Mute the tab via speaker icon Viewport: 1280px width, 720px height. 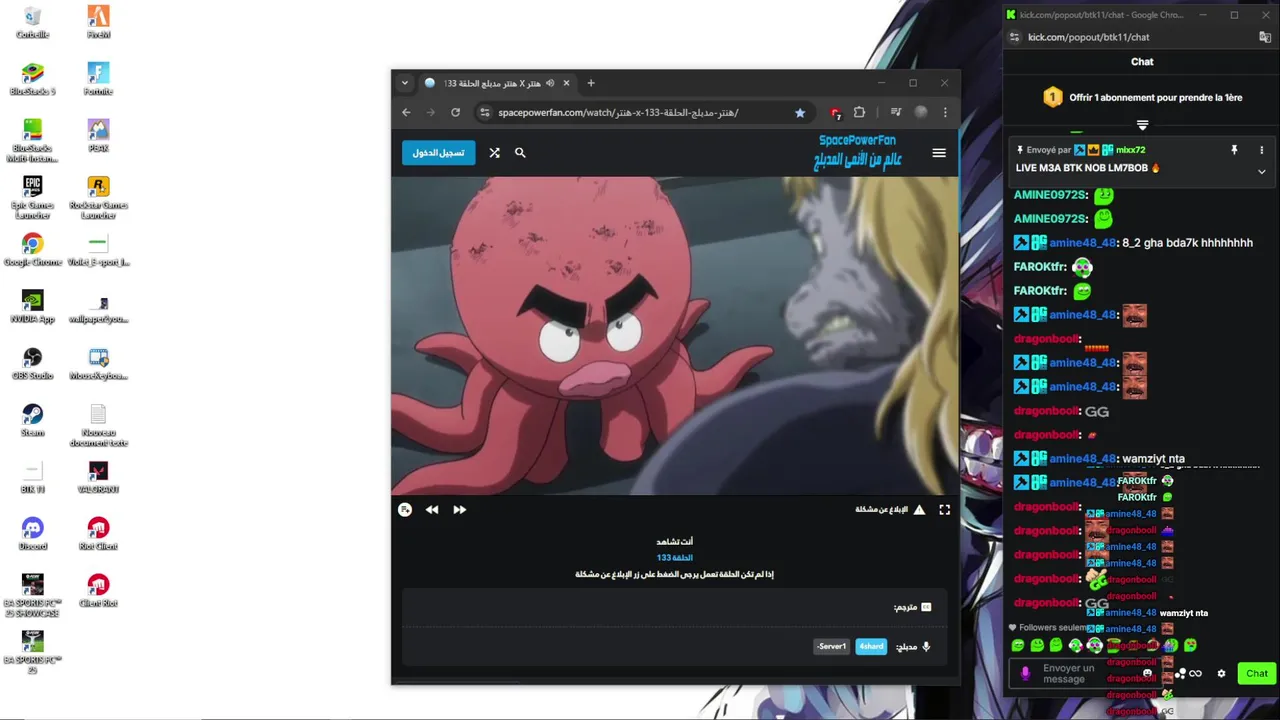pos(550,83)
